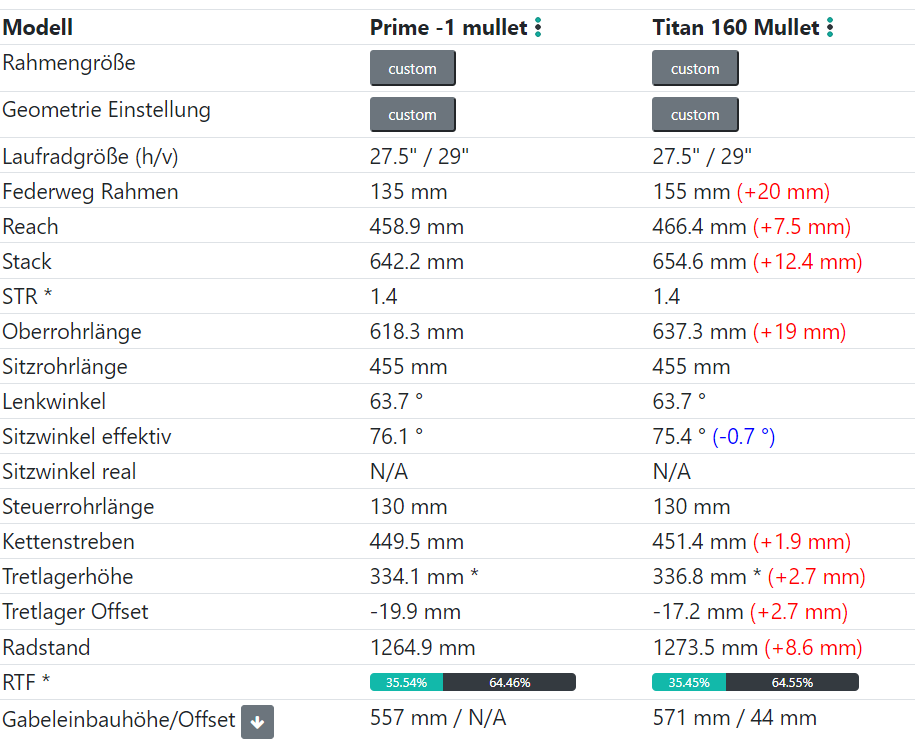Set custom Geometrie Einstellung for Titan 160 Mullet
Screen dimensions: 915x741
pyautogui.click(x=695, y=115)
